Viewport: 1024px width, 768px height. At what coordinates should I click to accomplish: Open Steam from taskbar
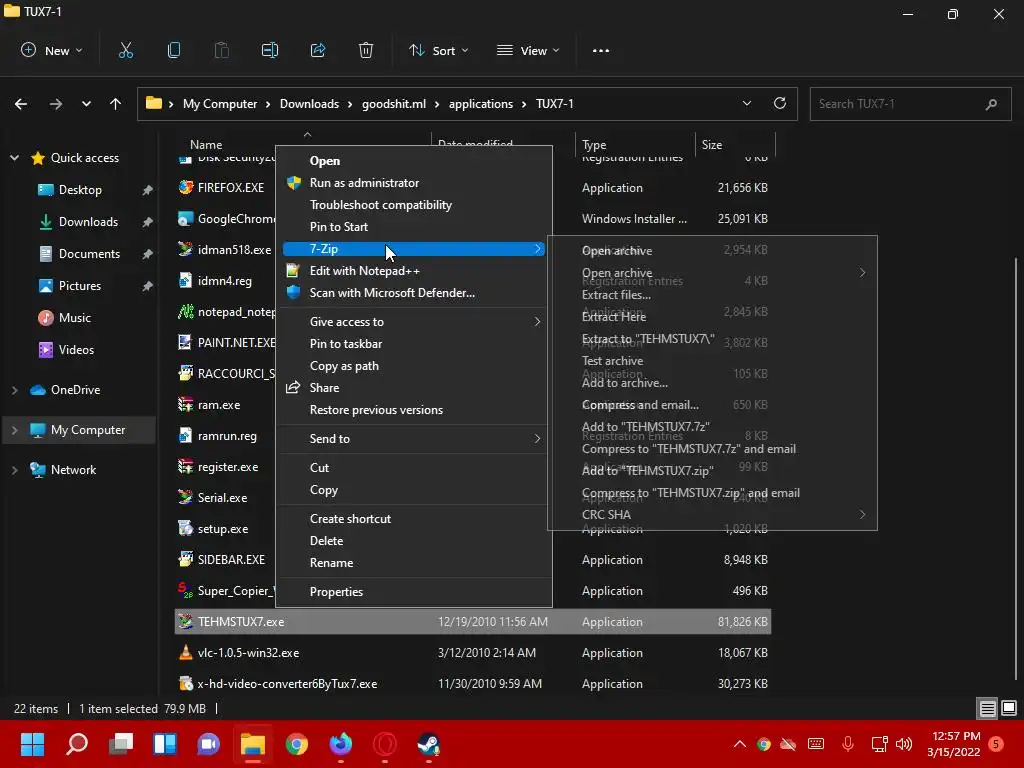(428, 744)
